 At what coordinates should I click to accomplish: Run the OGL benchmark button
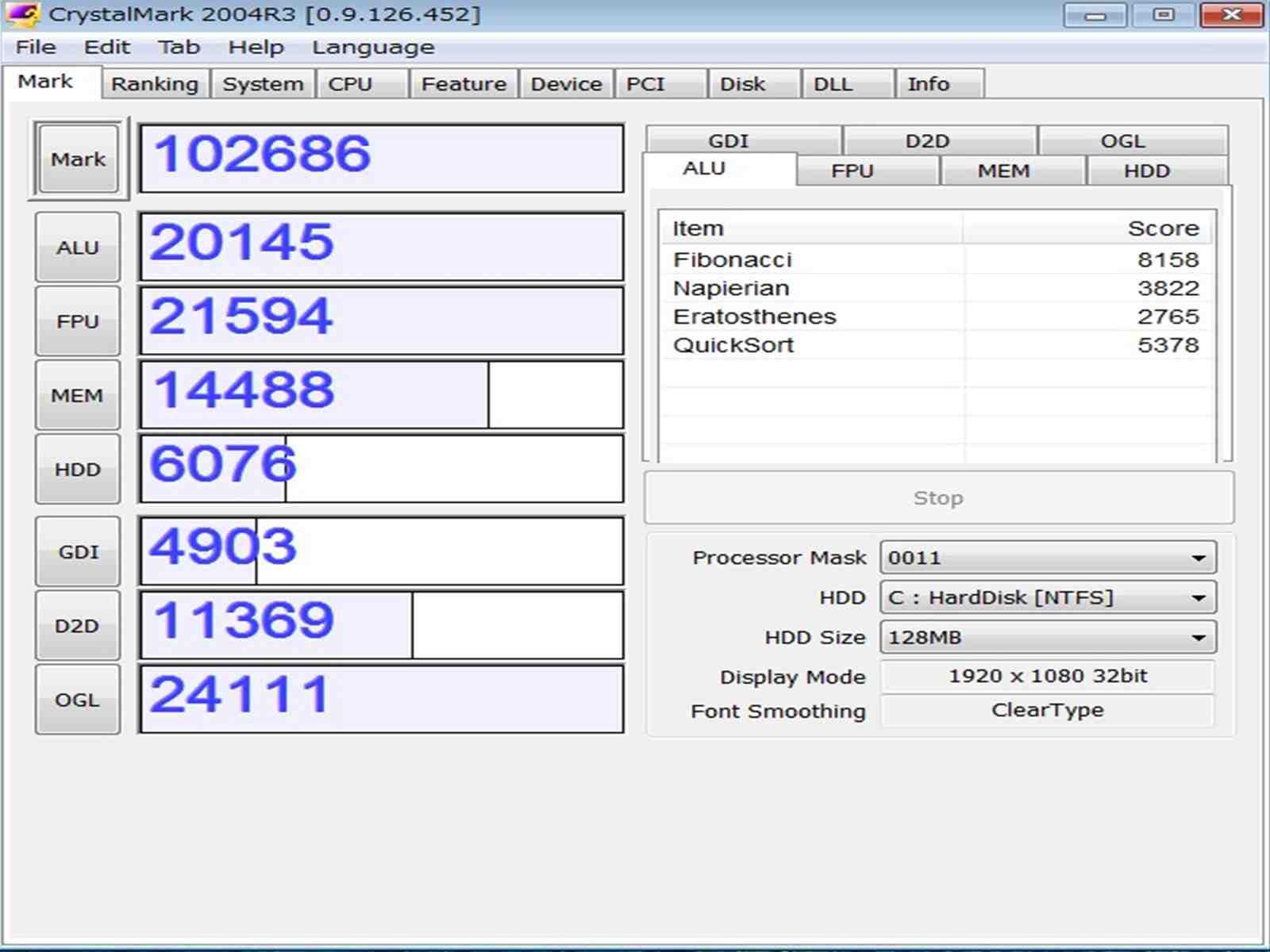(77, 700)
